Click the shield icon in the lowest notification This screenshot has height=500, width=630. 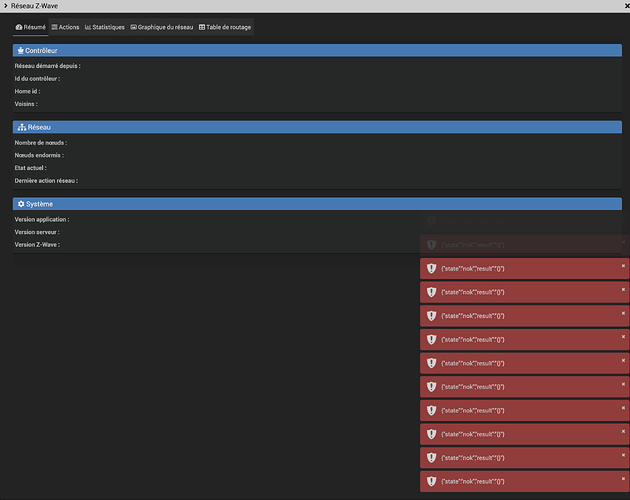pyautogui.click(x=432, y=482)
